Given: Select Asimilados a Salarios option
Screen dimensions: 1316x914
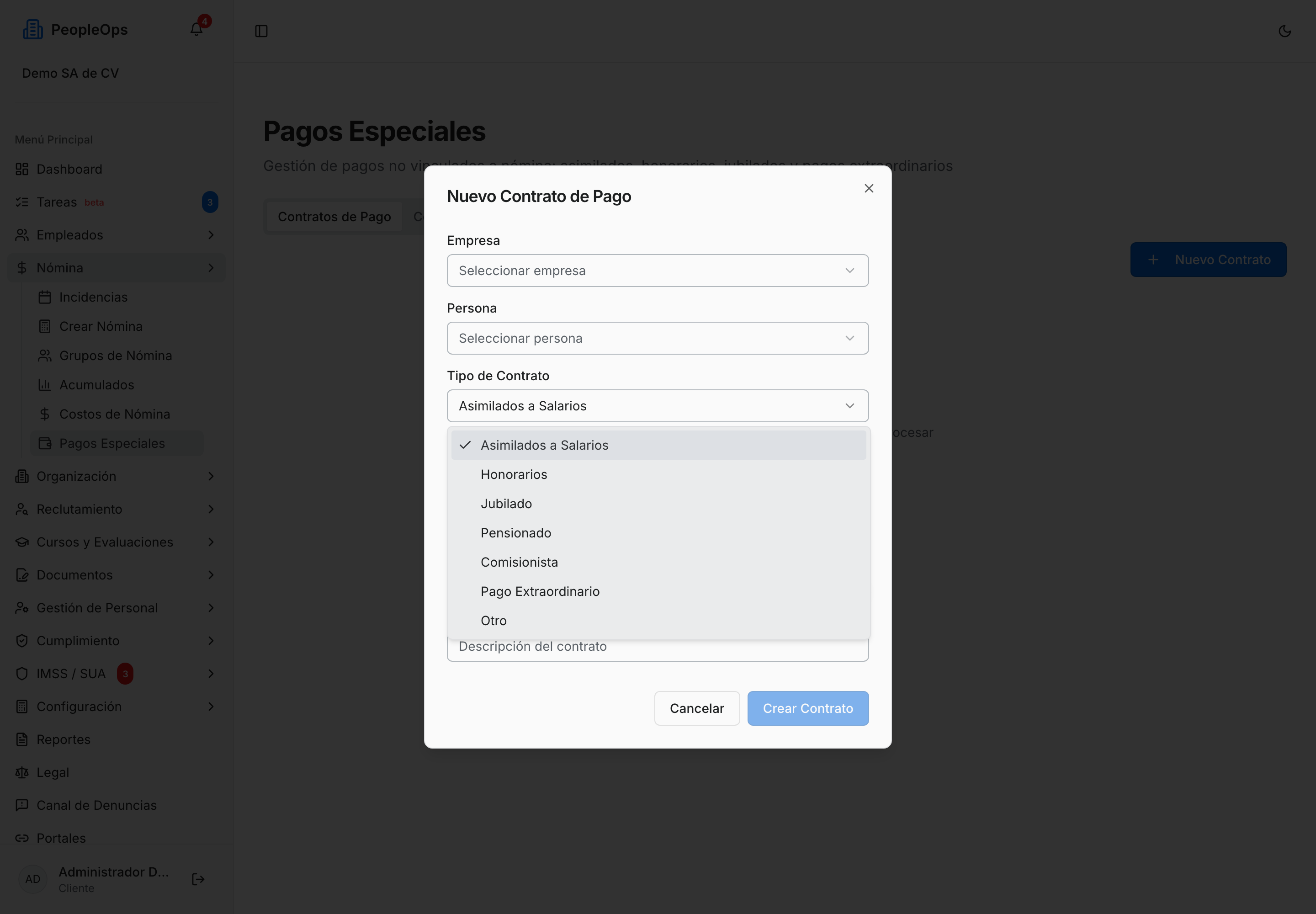Looking at the screenshot, I should click(x=658, y=445).
